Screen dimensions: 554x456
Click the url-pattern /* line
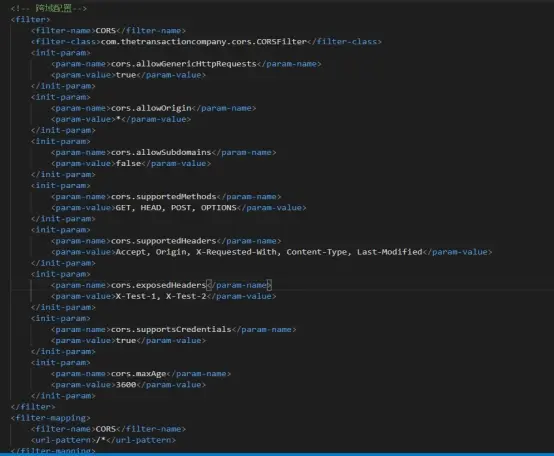pyautogui.click(x=103, y=440)
